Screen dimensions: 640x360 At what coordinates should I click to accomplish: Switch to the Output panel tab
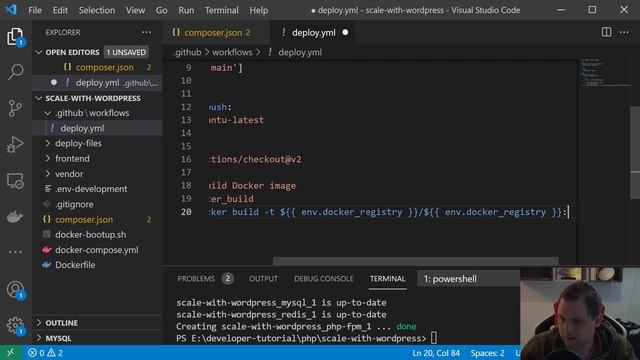pos(263,279)
